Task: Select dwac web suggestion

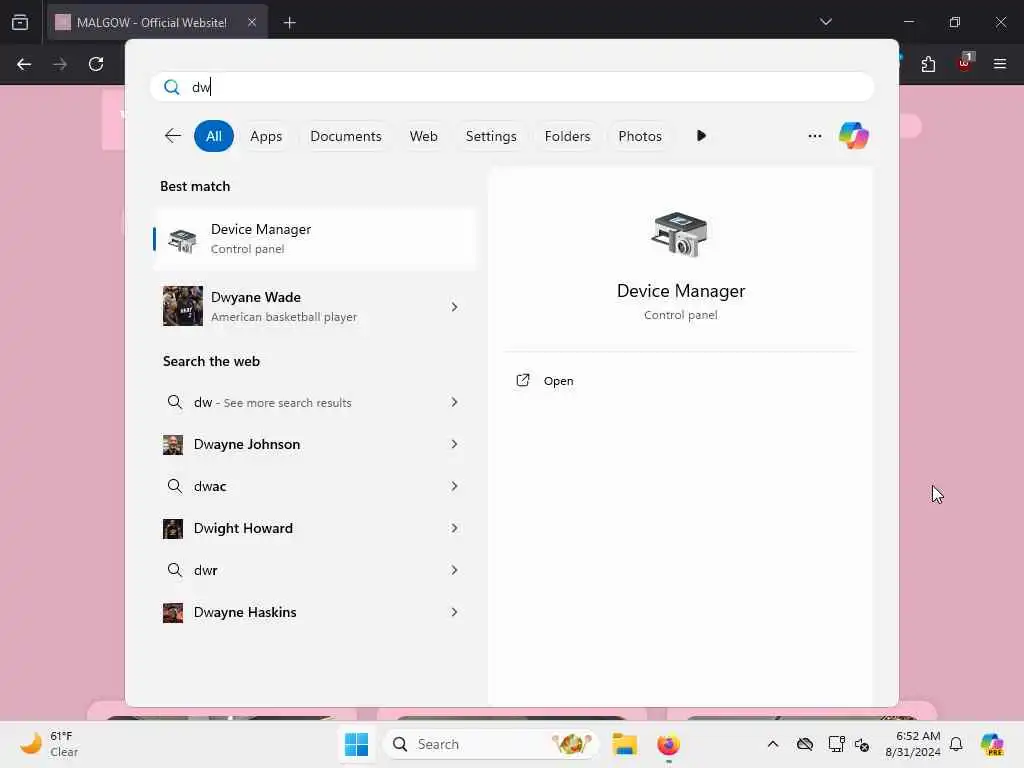Action: 315,486
